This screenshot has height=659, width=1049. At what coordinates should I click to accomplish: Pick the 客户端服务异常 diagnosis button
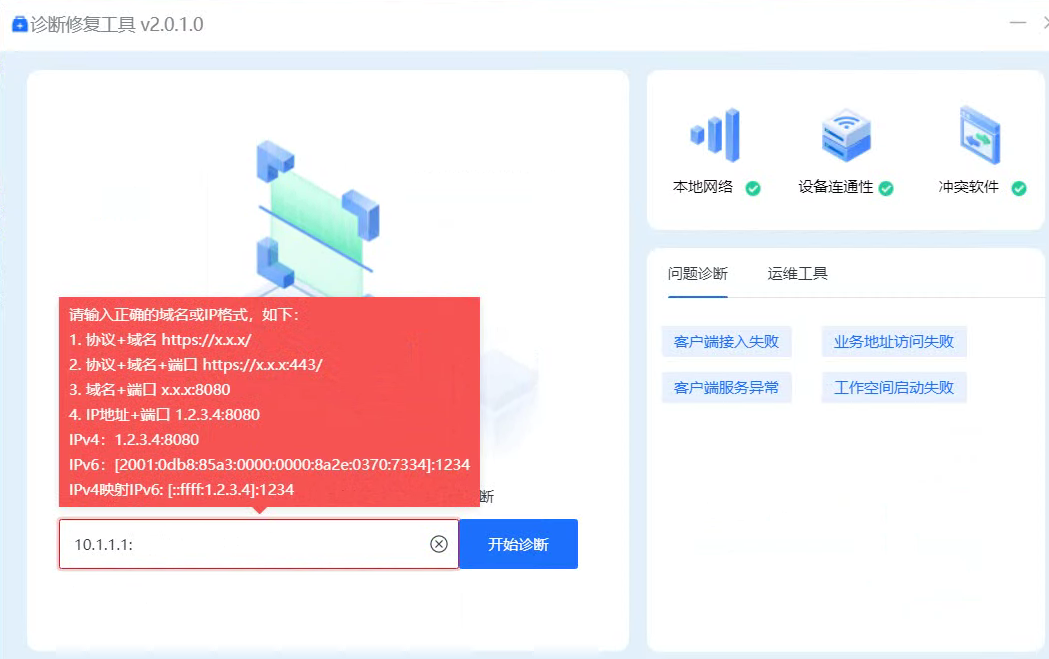pyautogui.click(x=727, y=387)
